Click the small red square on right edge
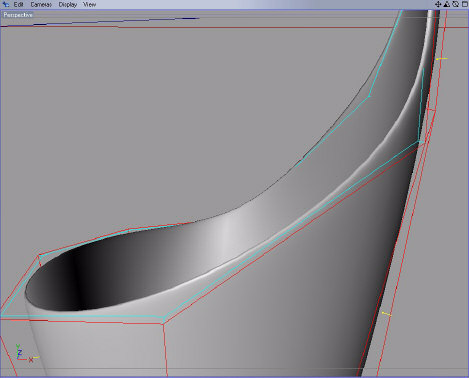Viewport: 469px width, 378px height. (431, 110)
